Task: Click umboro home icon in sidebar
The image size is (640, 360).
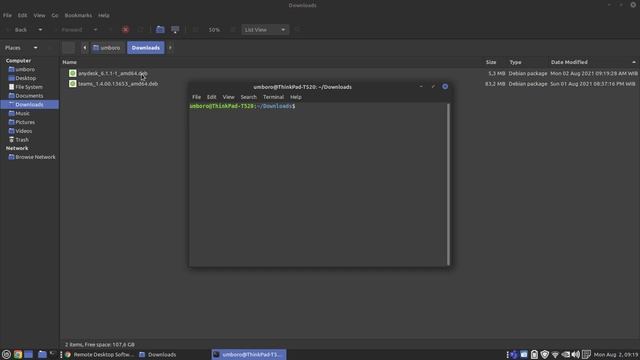Action: [x=11, y=69]
